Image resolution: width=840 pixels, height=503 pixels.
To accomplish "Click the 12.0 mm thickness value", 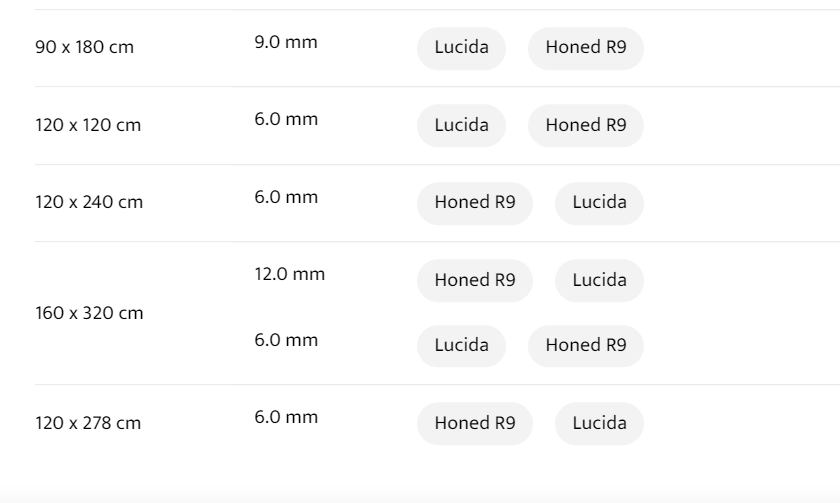I will [289, 275].
